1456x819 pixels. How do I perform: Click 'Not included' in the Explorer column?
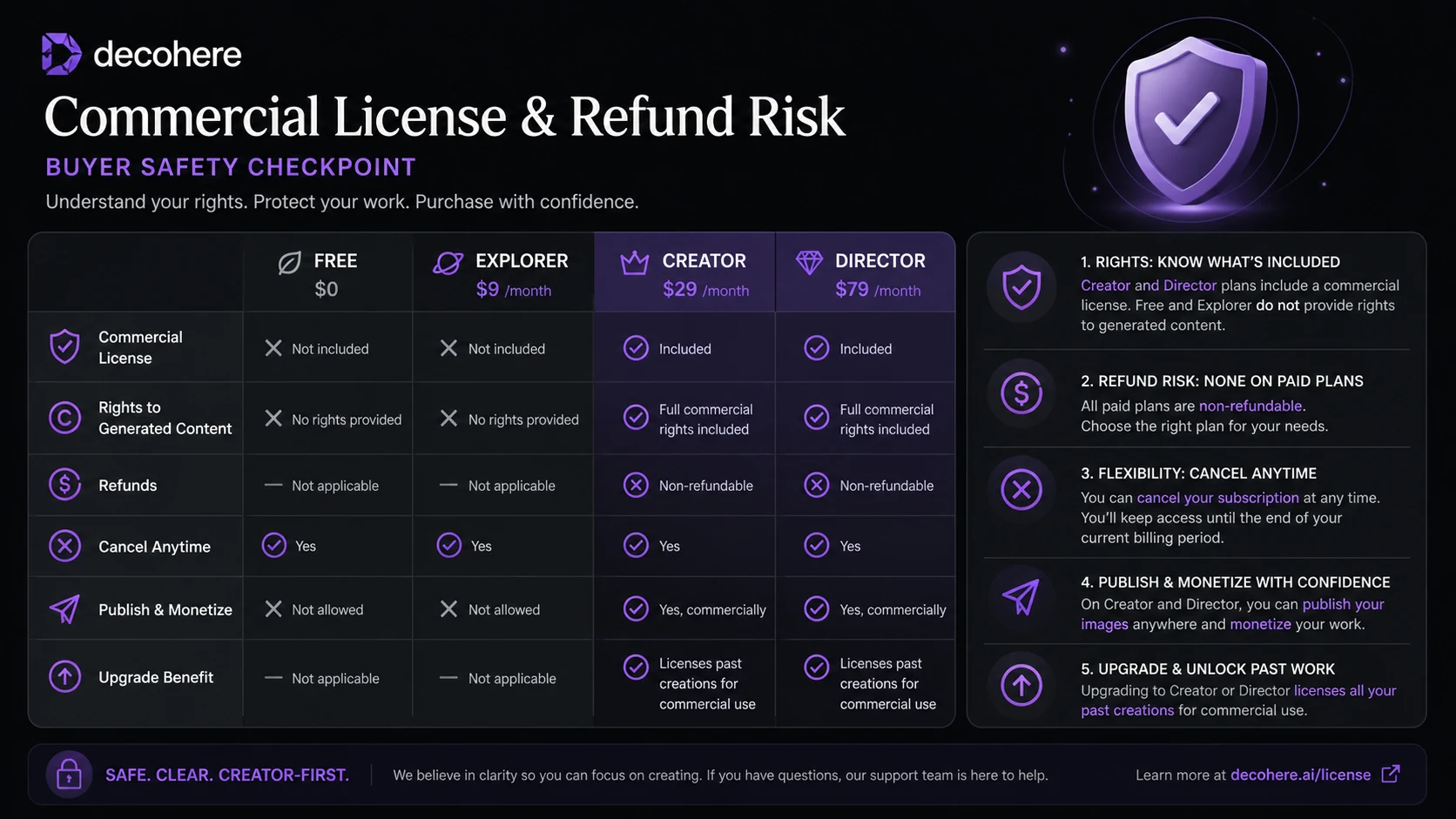[507, 349]
